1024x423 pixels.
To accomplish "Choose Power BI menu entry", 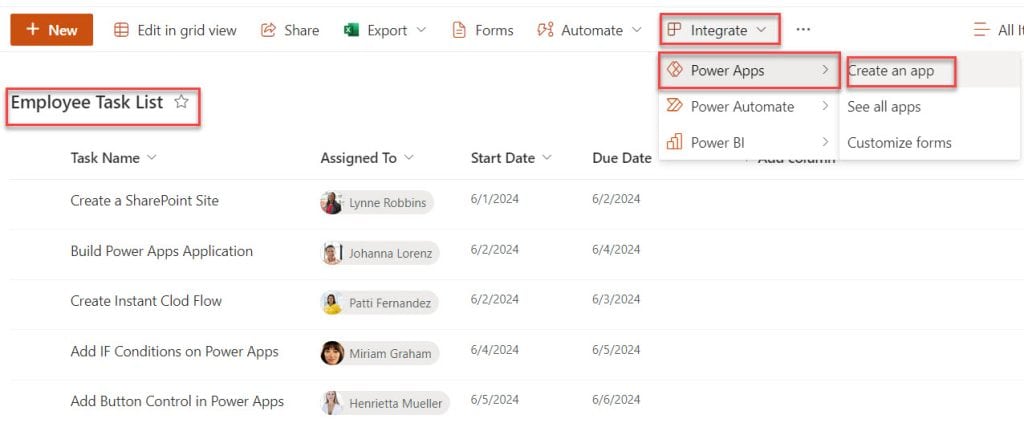I will pos(748,142).
